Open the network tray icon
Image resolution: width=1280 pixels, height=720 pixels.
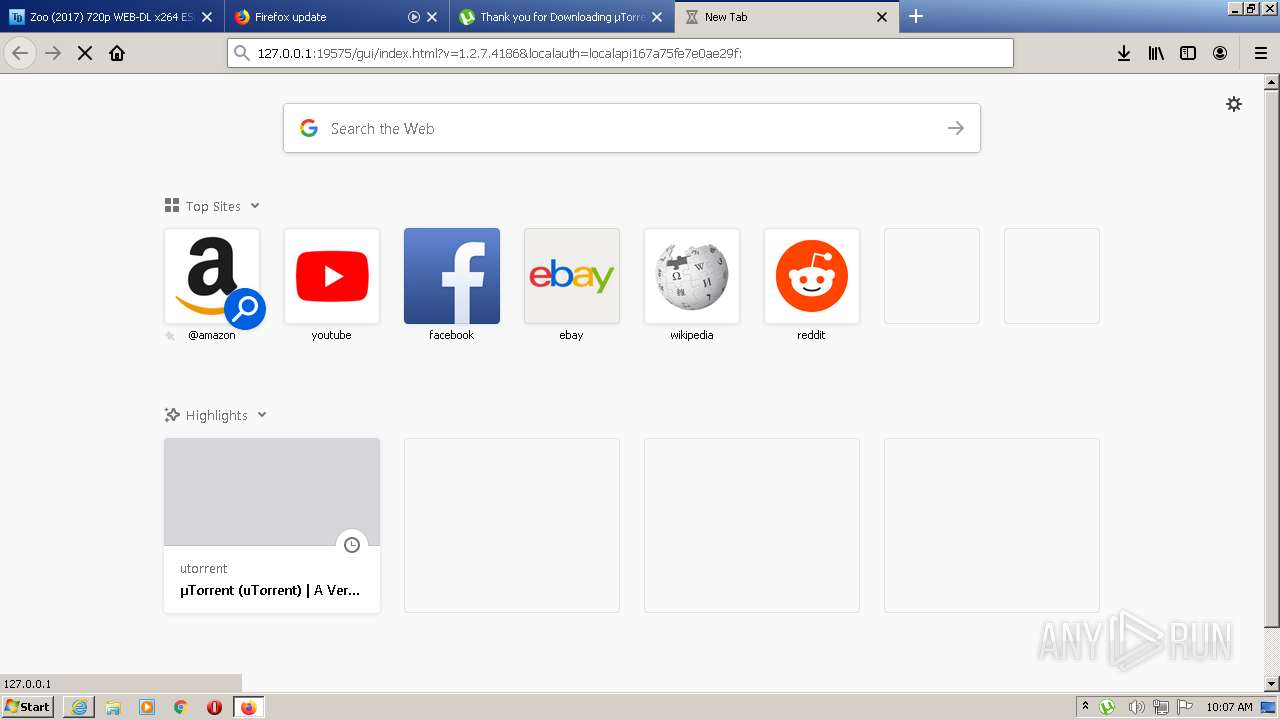point(1161,707)
